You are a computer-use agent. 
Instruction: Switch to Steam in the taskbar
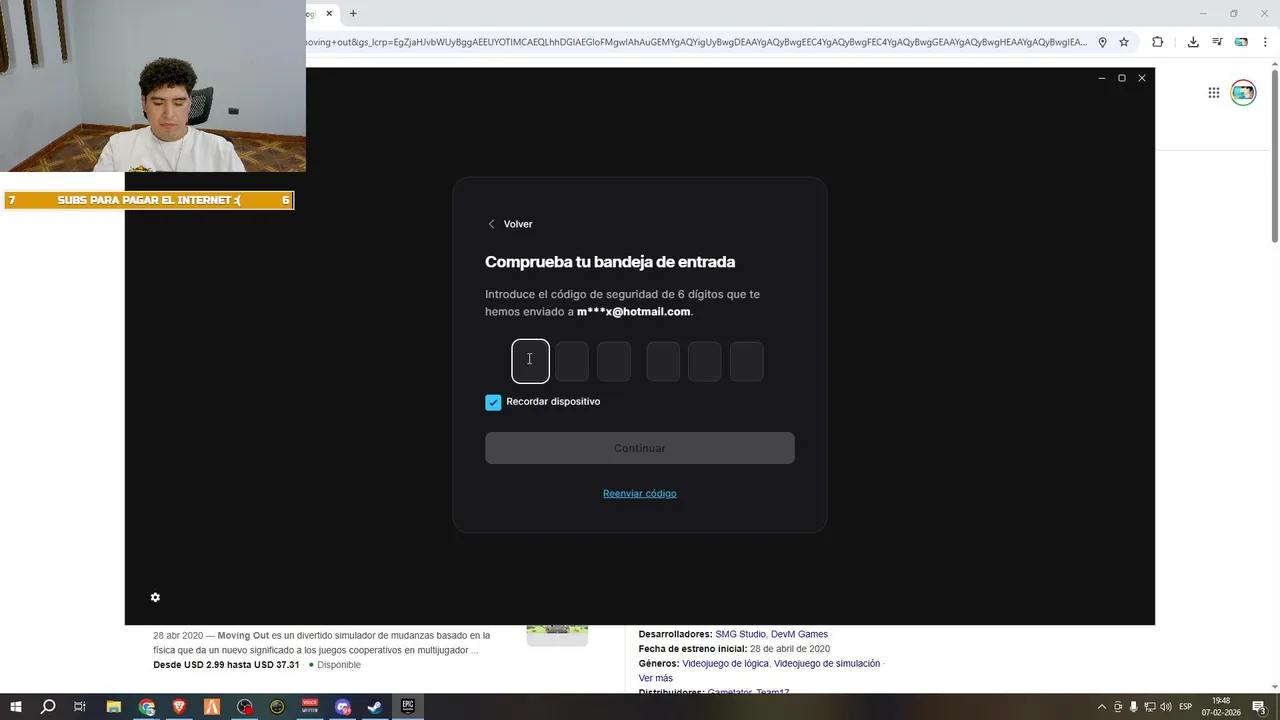point(375,707)
